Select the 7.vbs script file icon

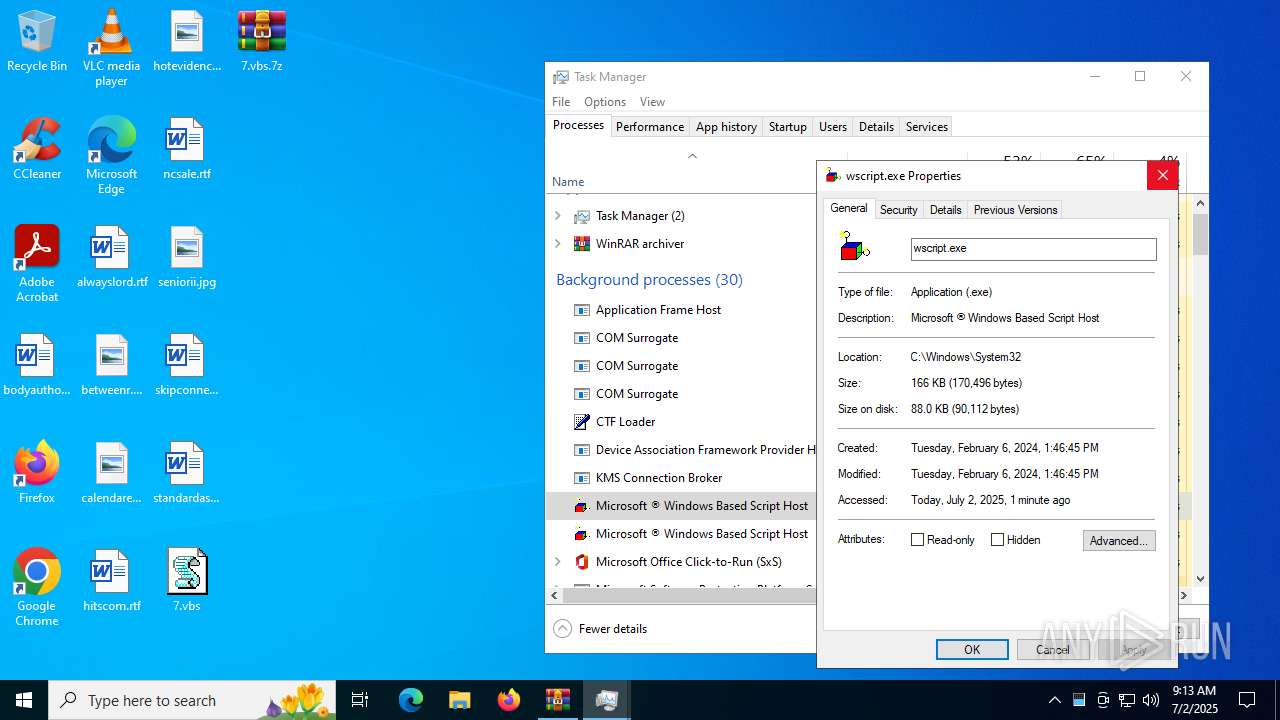click(x=187, y=581)
